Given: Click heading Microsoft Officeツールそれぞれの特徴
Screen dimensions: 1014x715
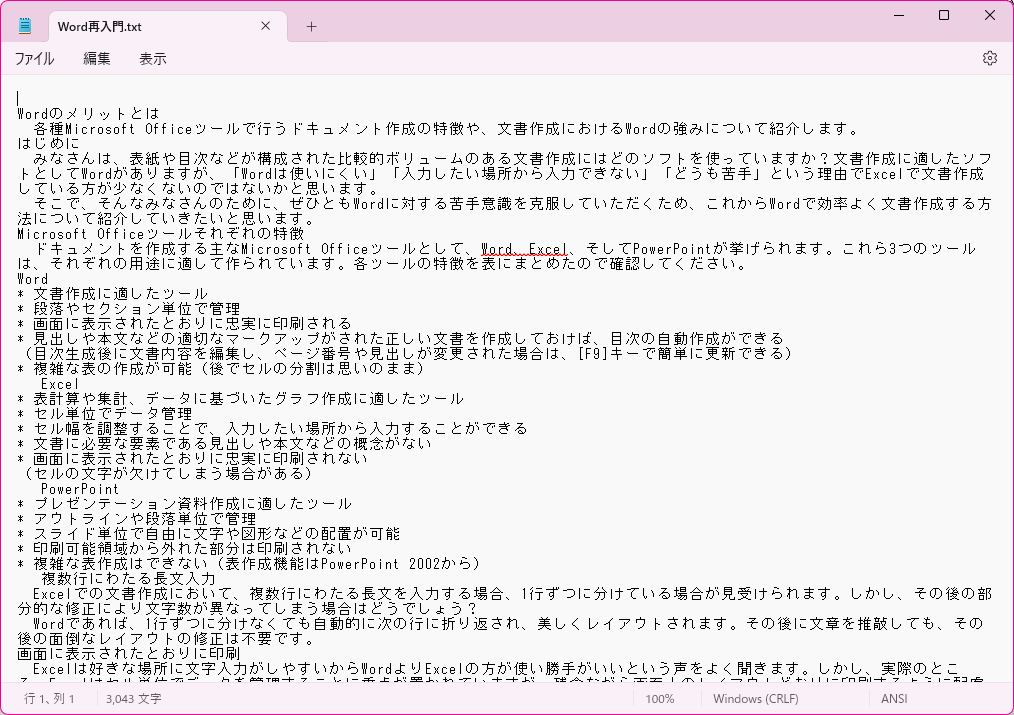Looking at the screenshot, I should pos(161,233).
